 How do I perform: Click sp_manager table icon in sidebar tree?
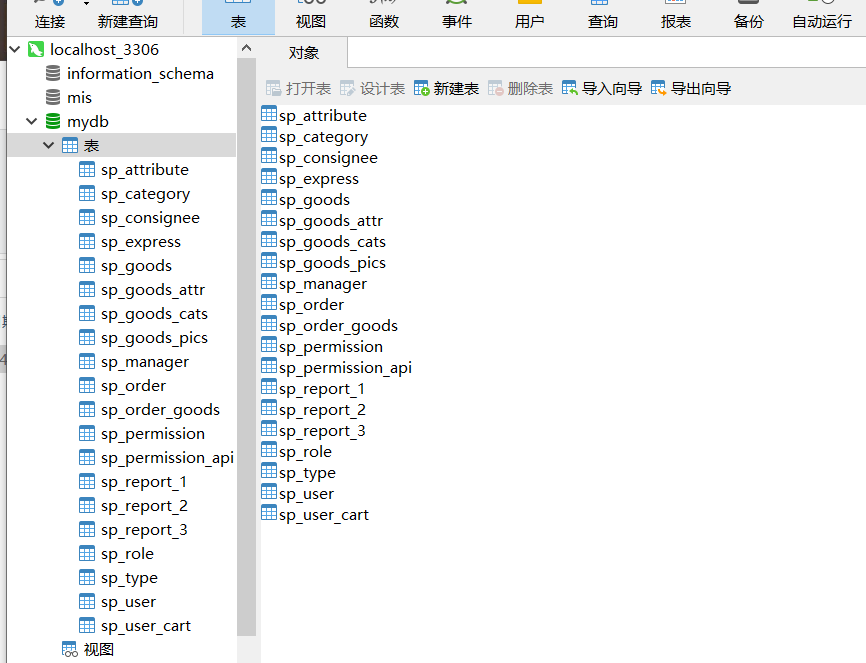(87, 362)
